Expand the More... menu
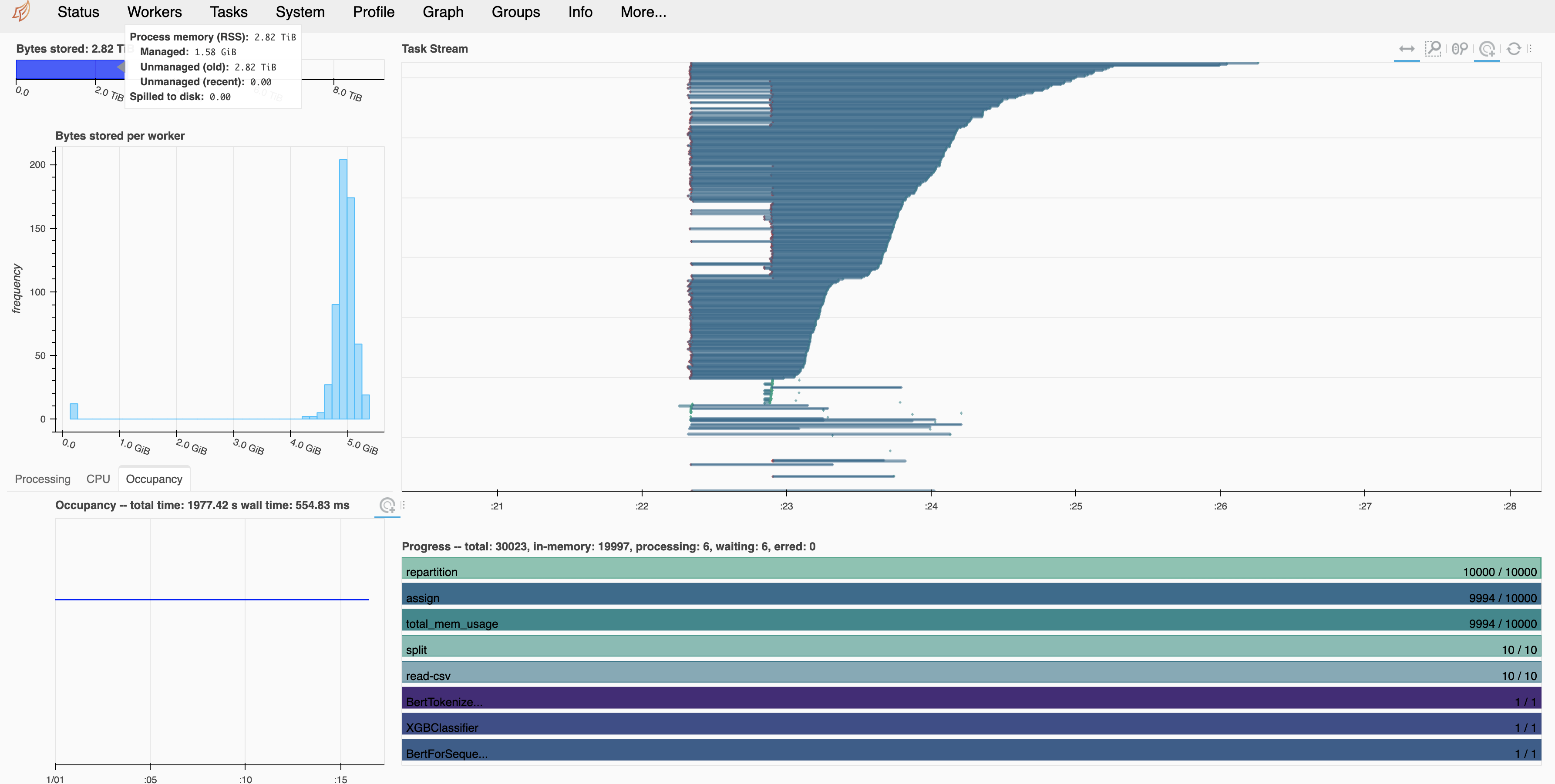This screenshot has height=784, width=1555. 643,12
